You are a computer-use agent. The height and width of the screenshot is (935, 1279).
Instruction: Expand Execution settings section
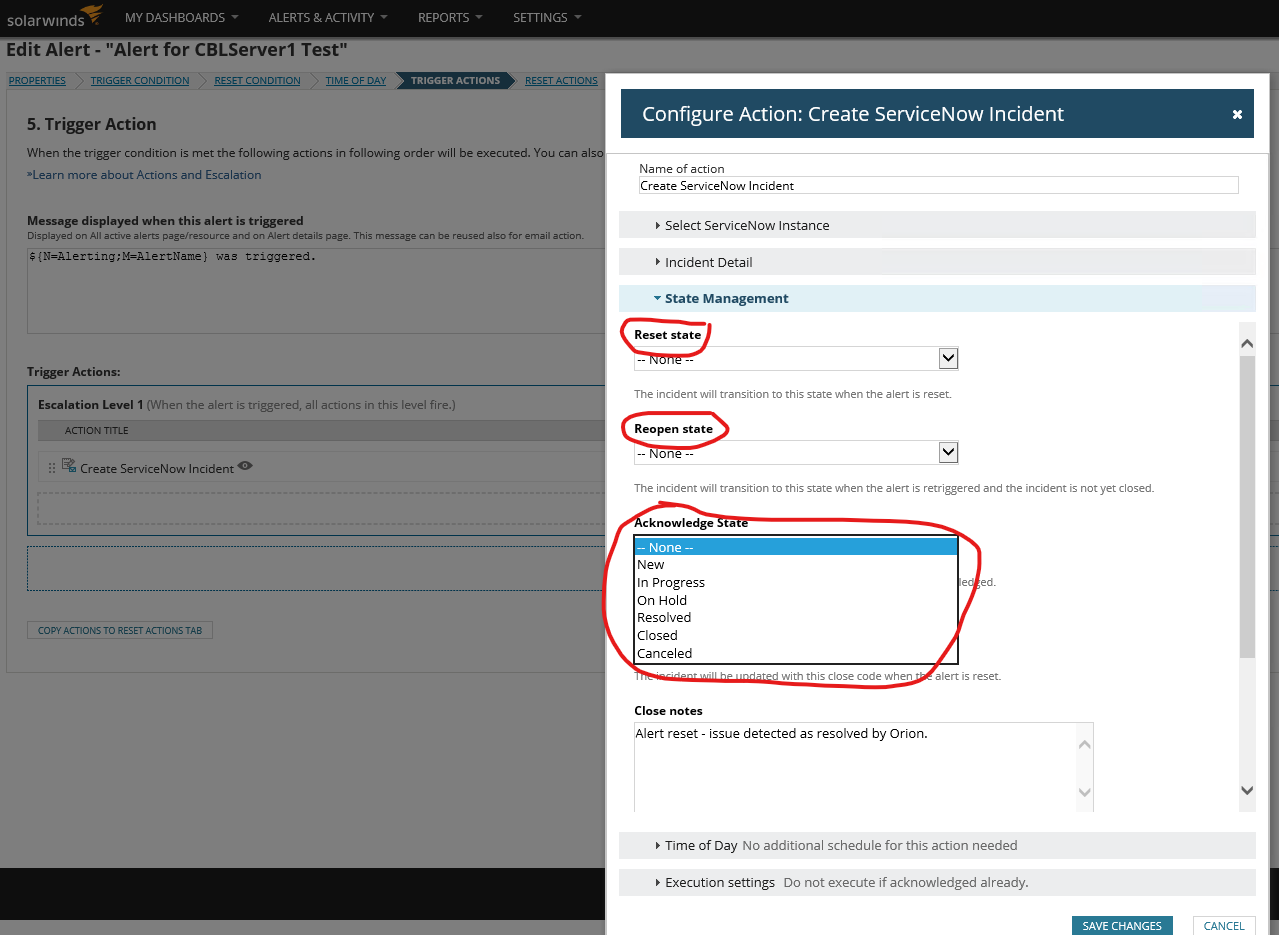point(937,882)
